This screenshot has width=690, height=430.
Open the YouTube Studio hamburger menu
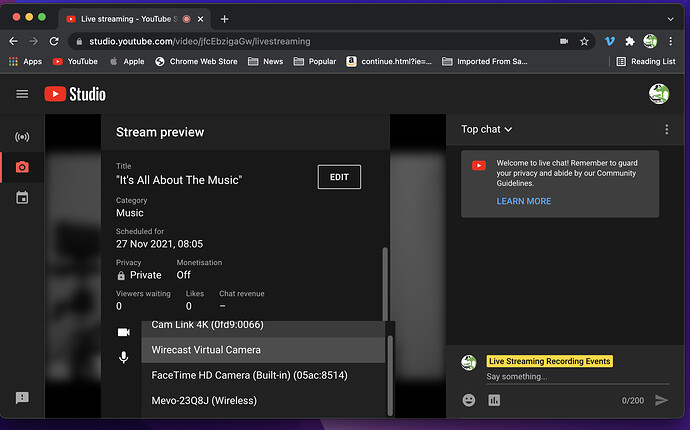click(22, 94)
